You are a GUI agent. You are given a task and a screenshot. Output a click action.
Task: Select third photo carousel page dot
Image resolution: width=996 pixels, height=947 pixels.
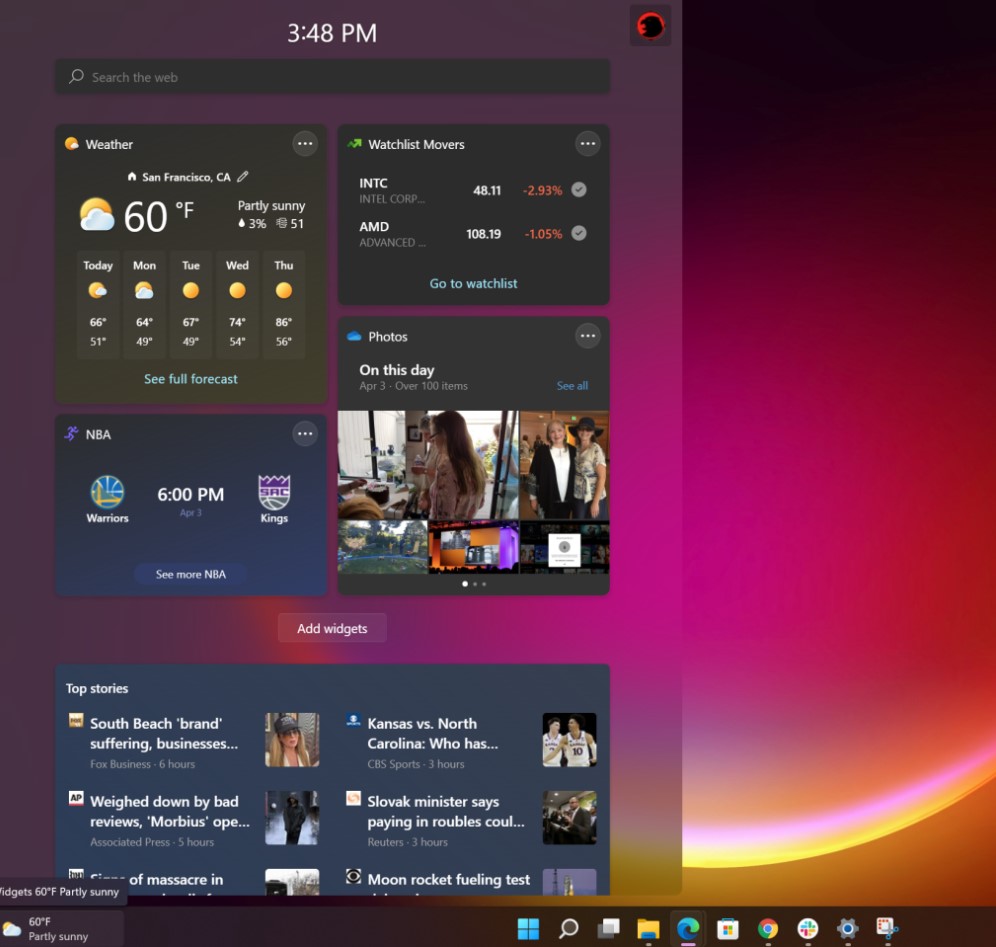(484, 584)
